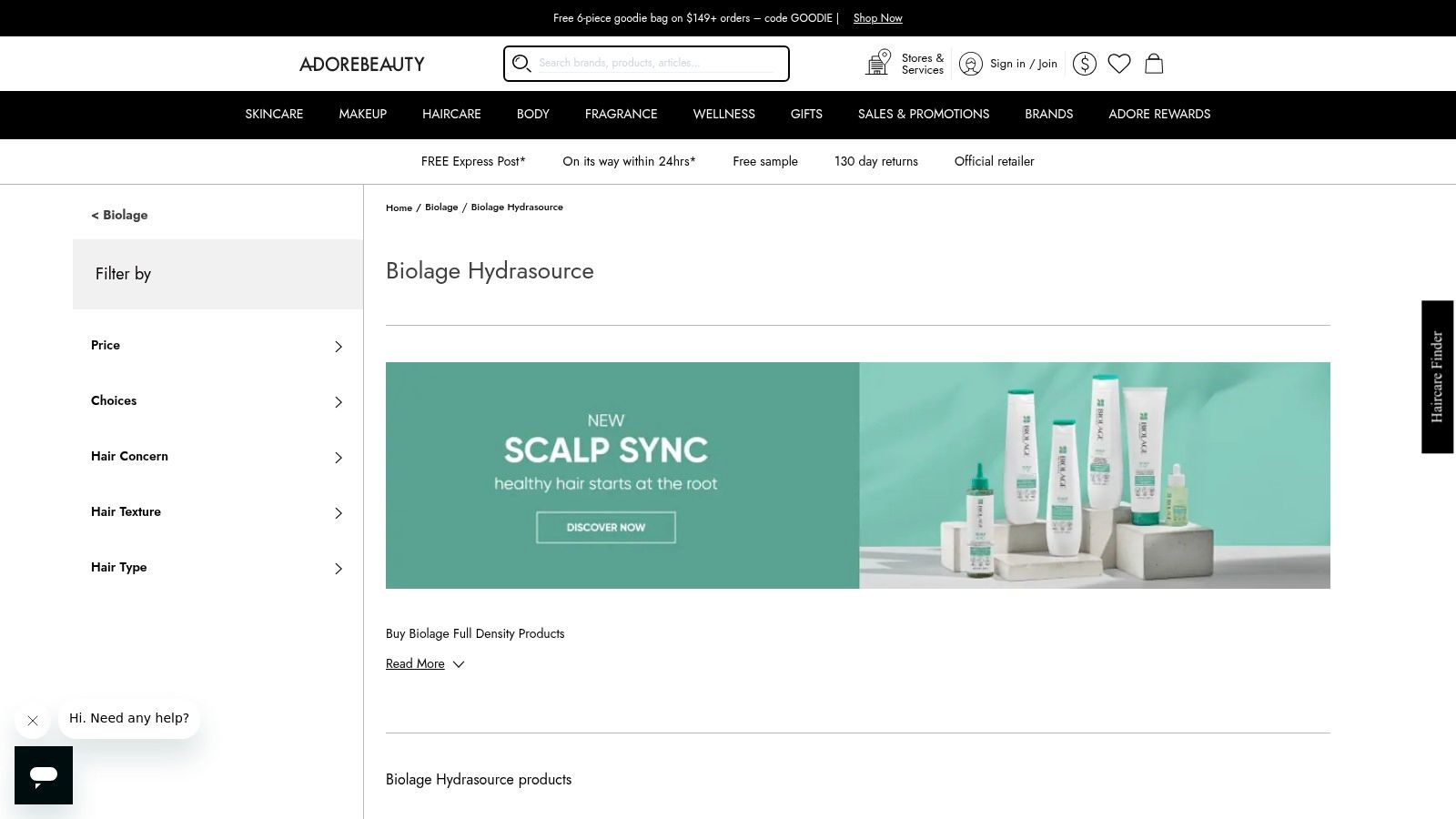1456x819 pixels.
Task: Open the chat messenger button
Action: [x=44, y=775]
